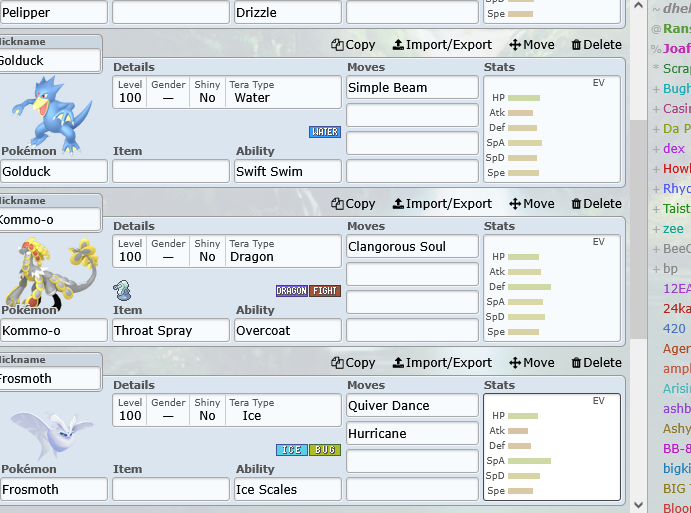Click Frosmoth's Bug type badge
This screenshot has width=691, height=513.
click(x=325, y=450)
